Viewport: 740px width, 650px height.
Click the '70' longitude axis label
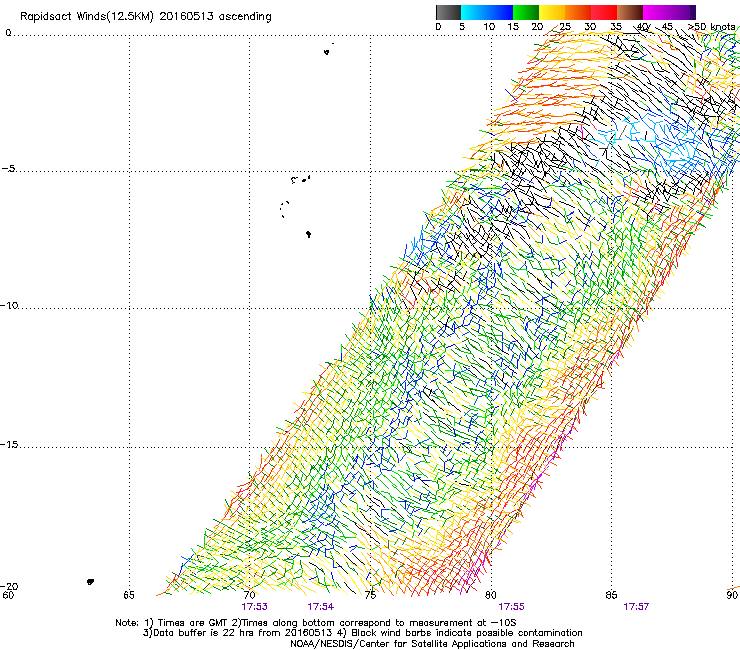250,595
